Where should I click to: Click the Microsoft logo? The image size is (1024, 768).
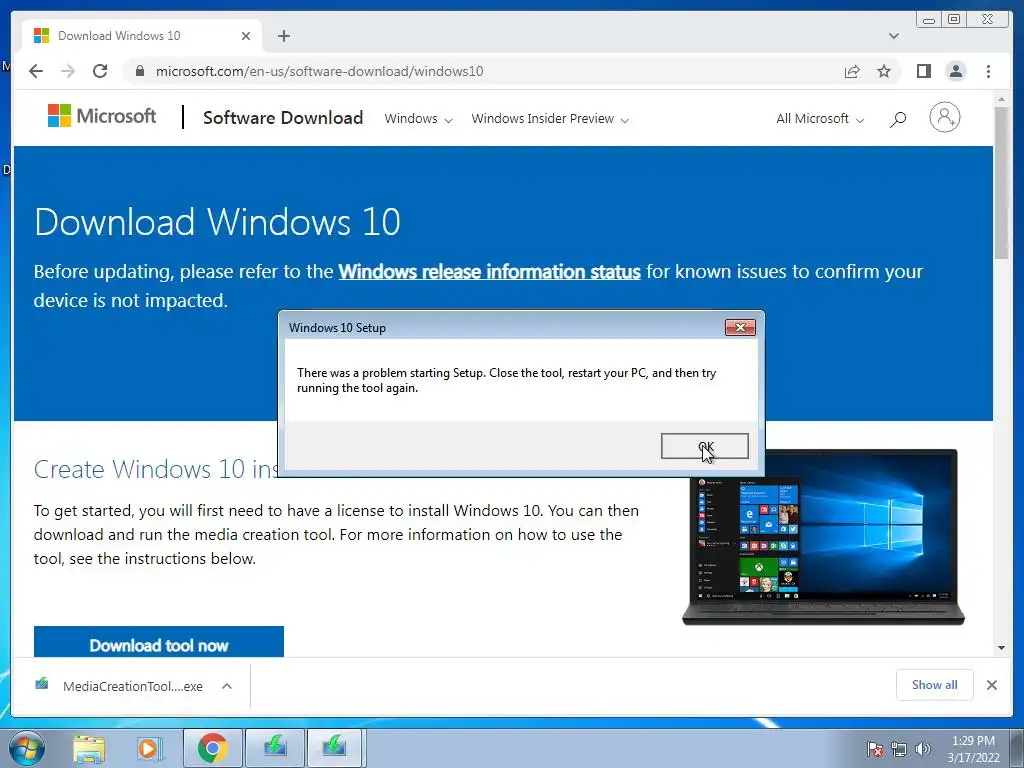102,116
